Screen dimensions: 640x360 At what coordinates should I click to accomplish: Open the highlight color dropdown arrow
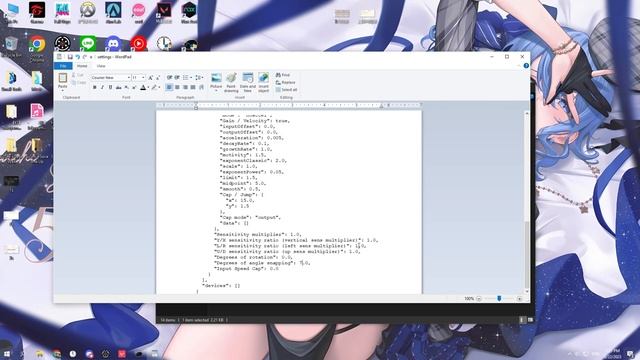point(159,87)
